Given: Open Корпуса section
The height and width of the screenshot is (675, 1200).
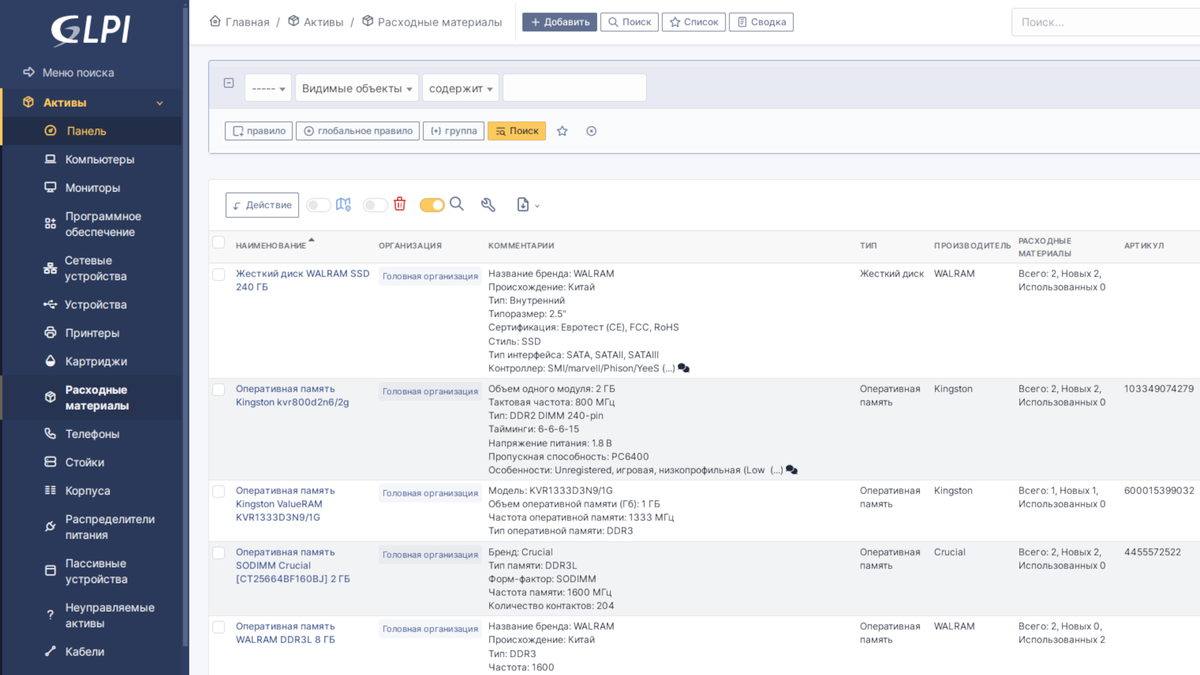Looking at the screenshot, I should tap(87, 491).
